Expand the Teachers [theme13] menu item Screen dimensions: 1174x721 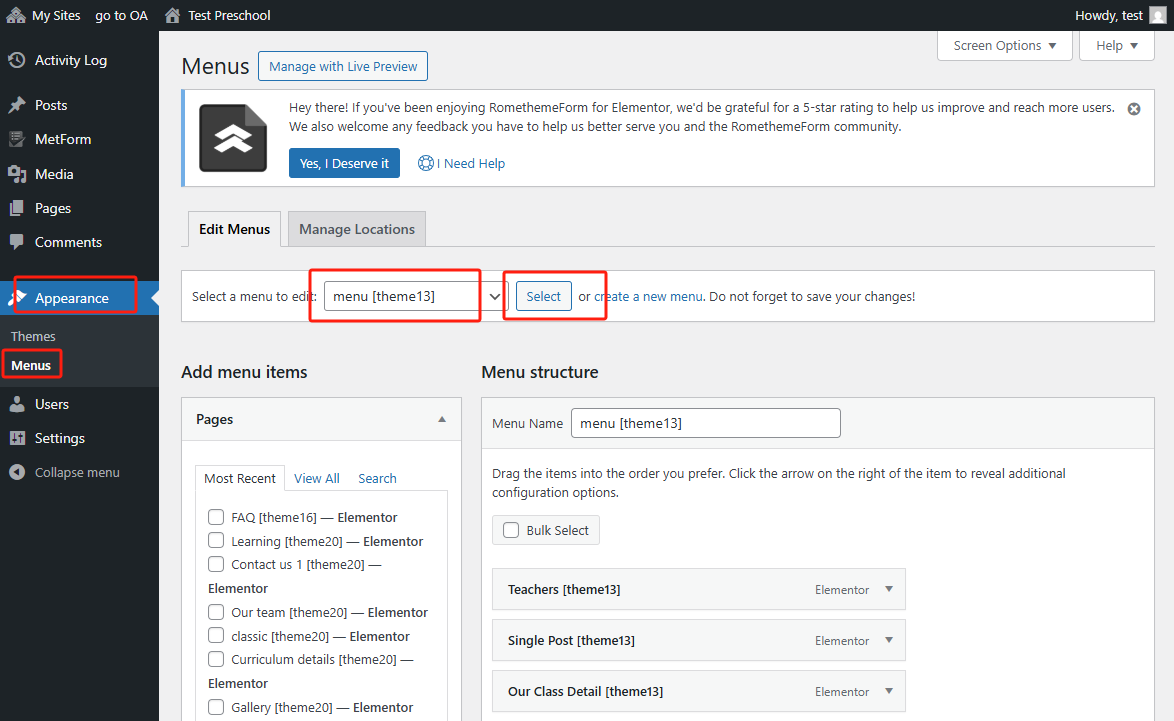pyautogui.click(x=888, y=589)
